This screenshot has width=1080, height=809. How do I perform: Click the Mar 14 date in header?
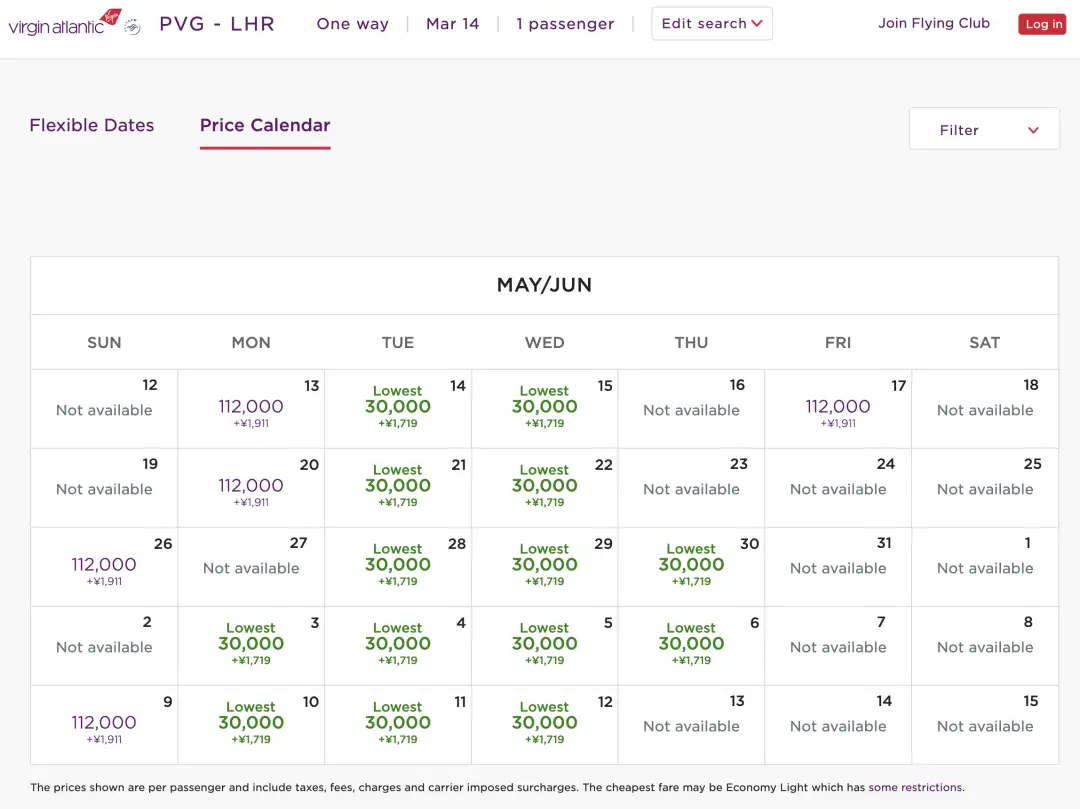pos(452,24)
